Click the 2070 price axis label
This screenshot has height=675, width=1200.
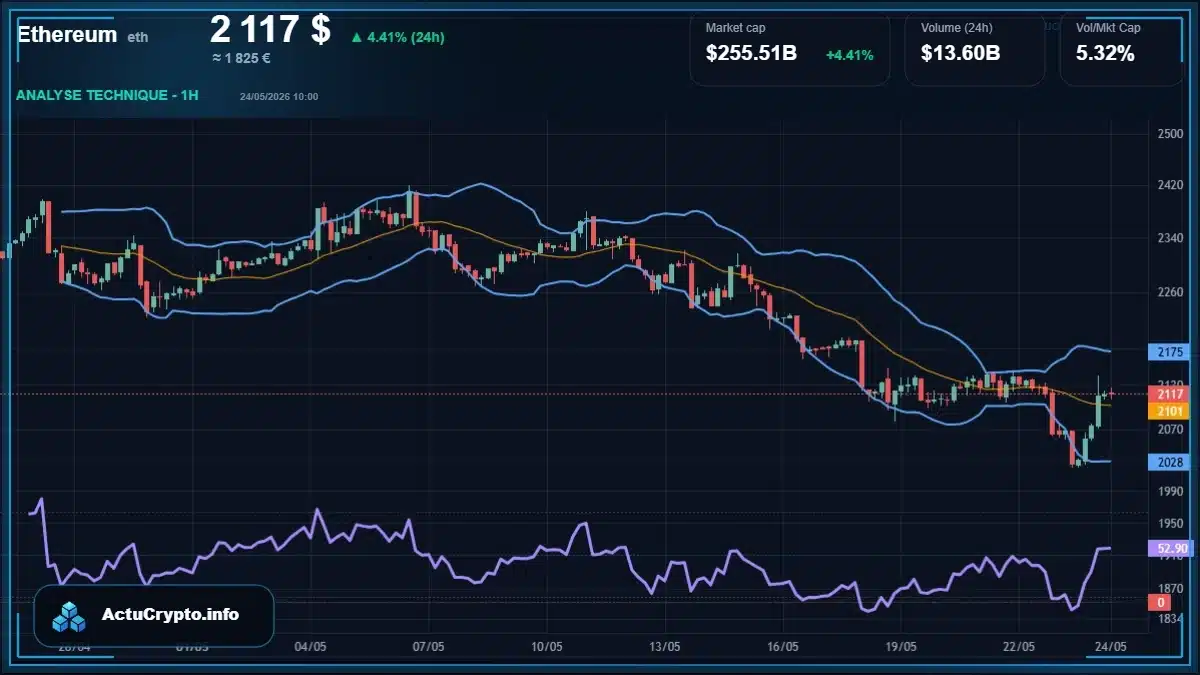[1170, 430]
